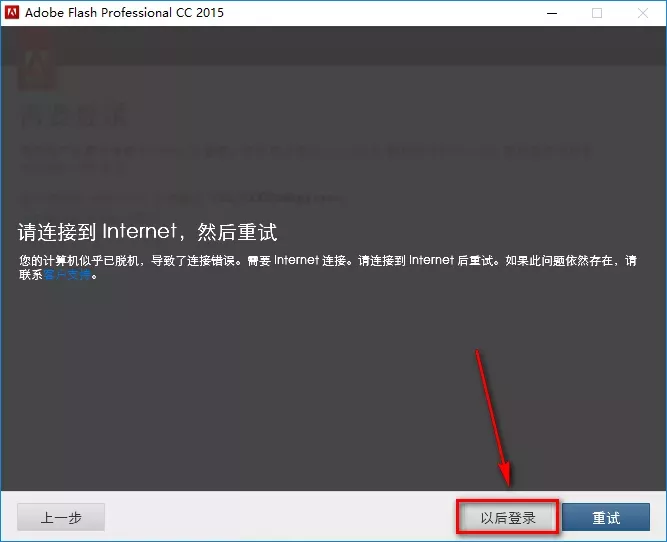Click the blue 重试 retry button

pyautogui.click(x=606, y=518)
